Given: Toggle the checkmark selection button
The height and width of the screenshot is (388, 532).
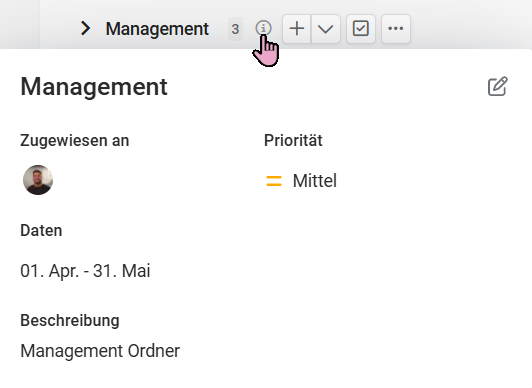Looking at the screenshot, I should (x=361, y=29).
